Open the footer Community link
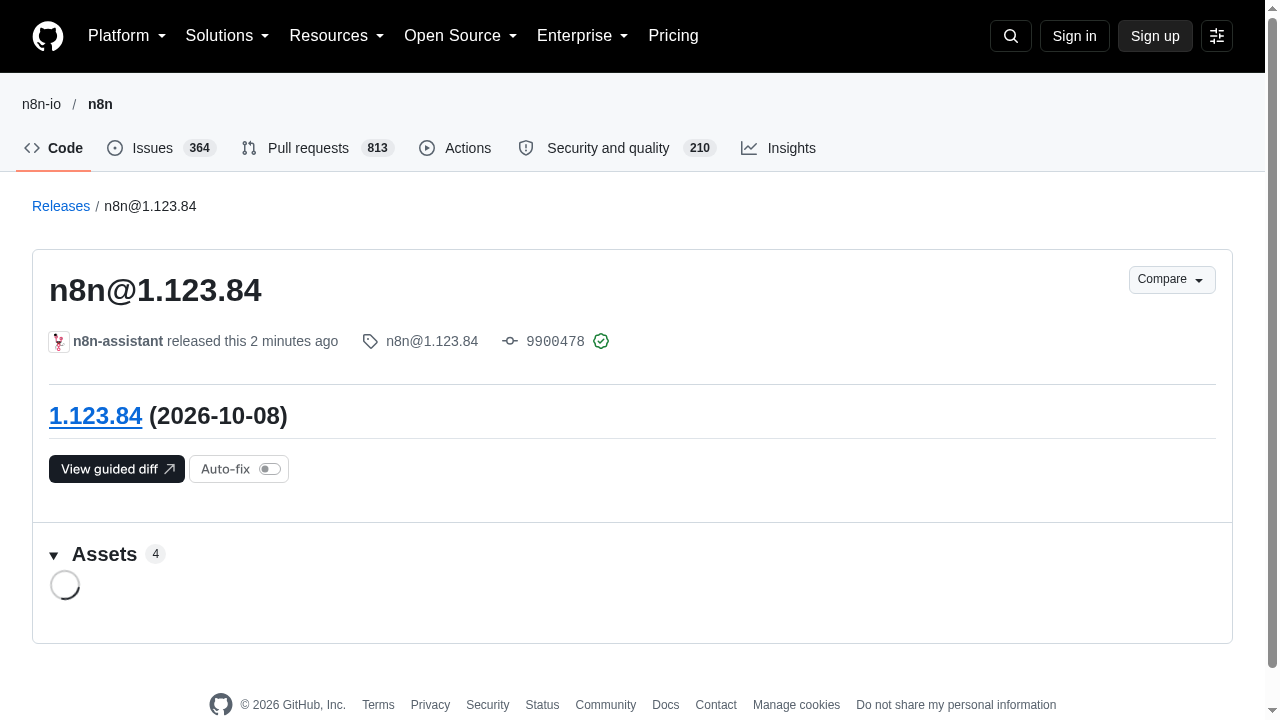 pyautogui.click(x=605, y=705)
